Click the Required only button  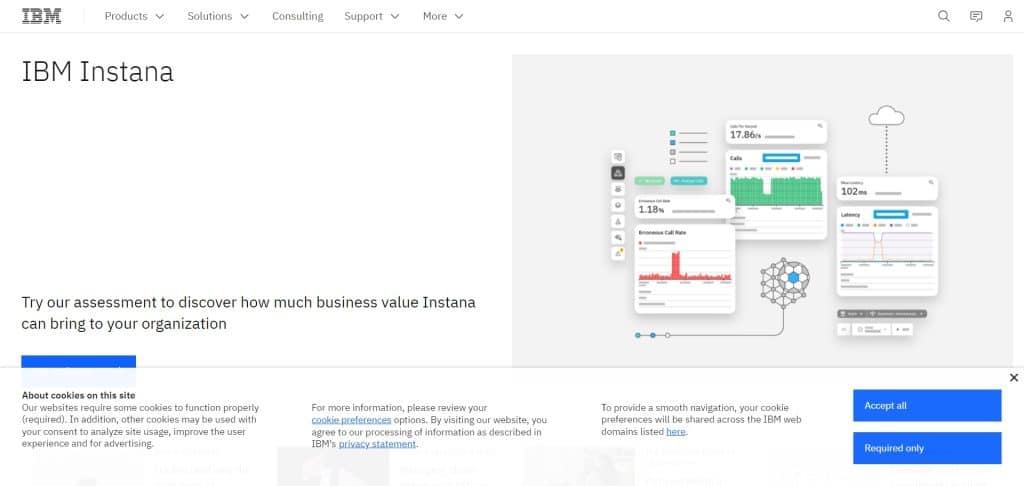[x=927, y=448]
